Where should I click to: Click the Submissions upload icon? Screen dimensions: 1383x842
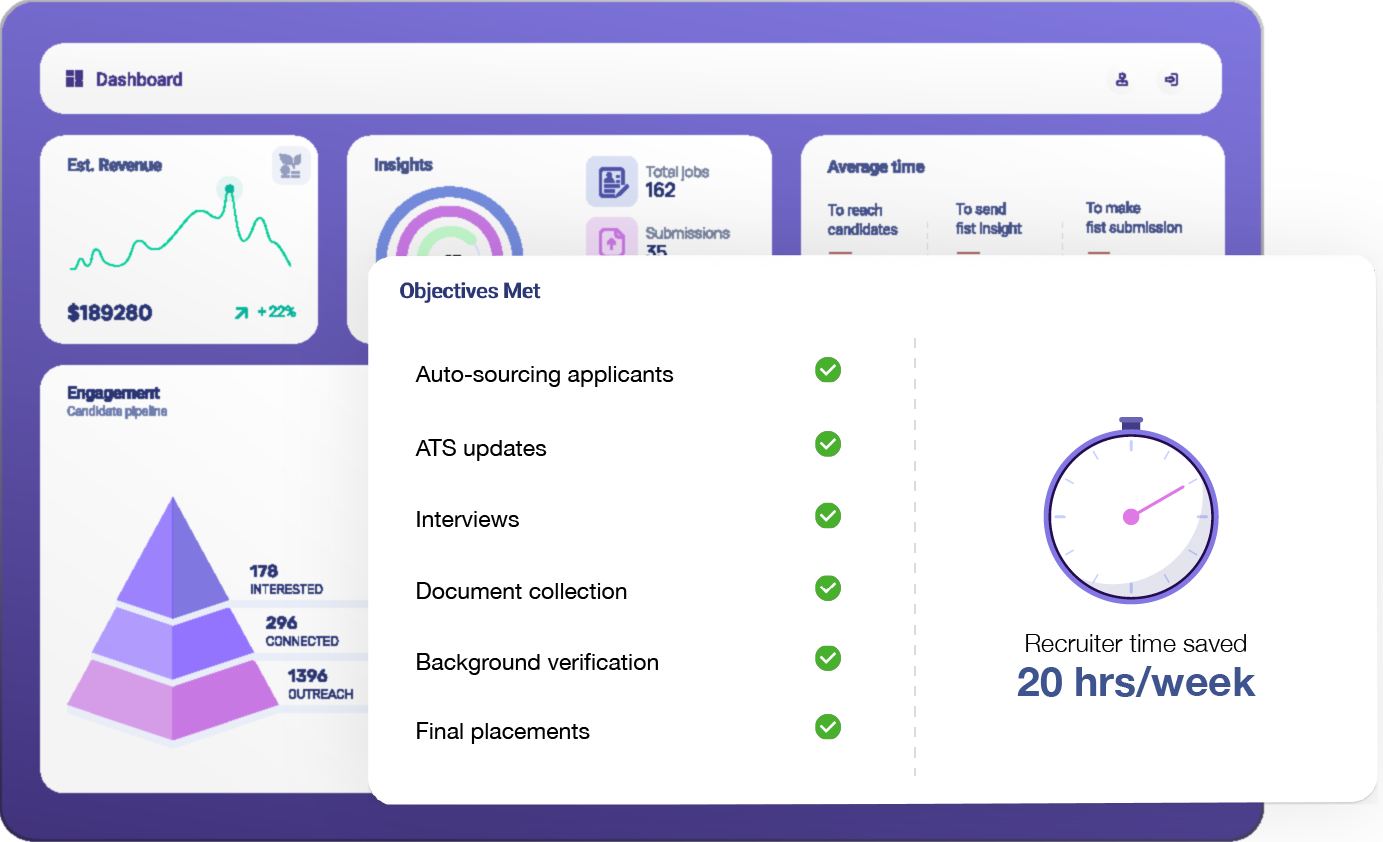613,239
